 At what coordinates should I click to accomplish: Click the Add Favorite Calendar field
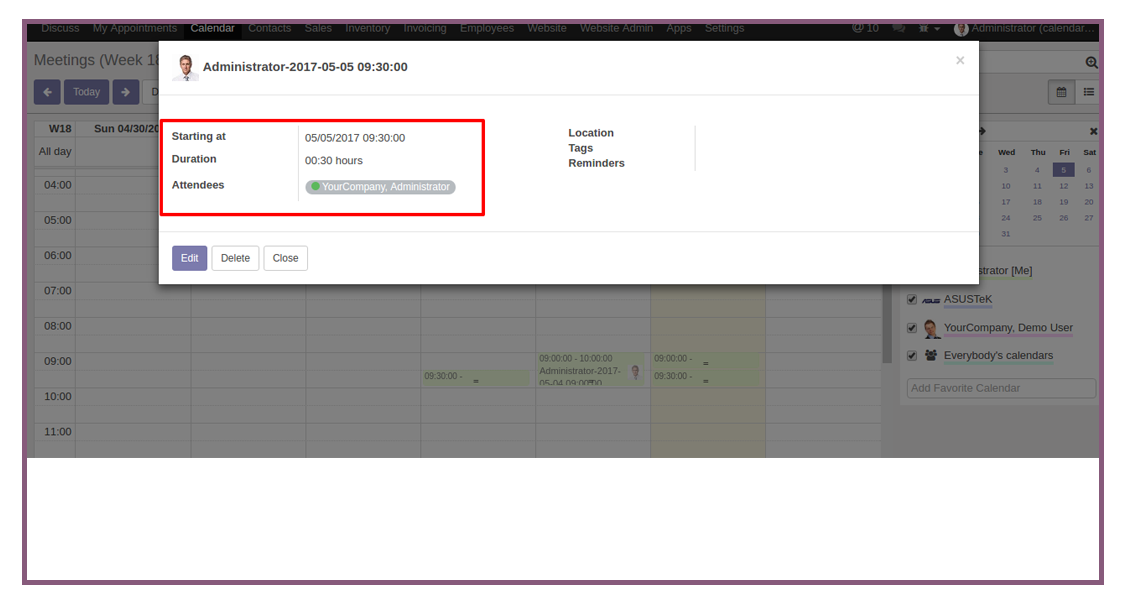[x=1001, y=388]
